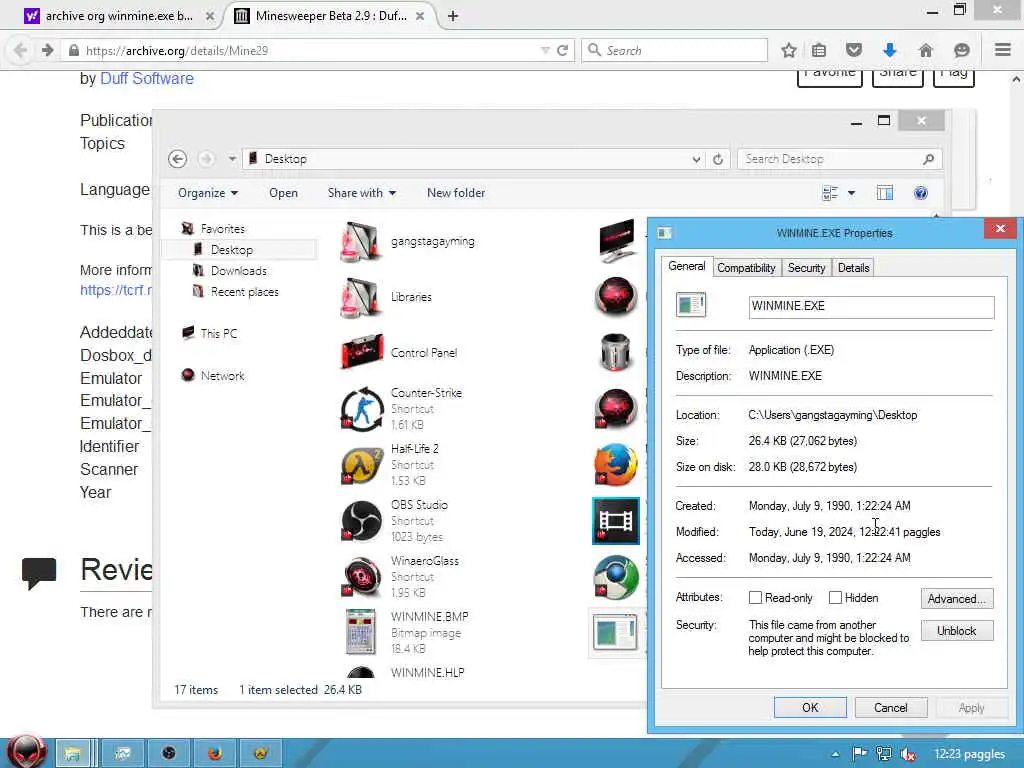
Task: Show hidden tray icons arrow
Action: (835, 754)
